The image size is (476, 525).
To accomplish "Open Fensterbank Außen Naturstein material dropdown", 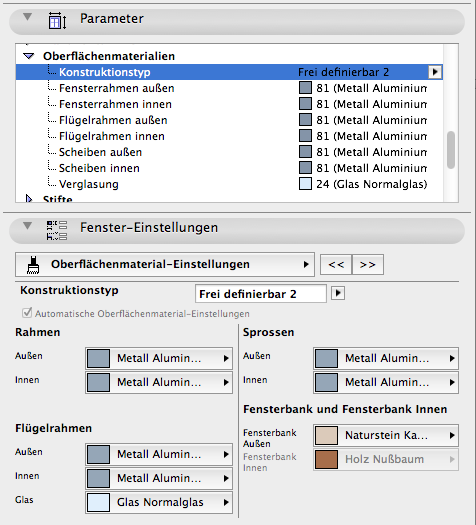I will [386, 435].
